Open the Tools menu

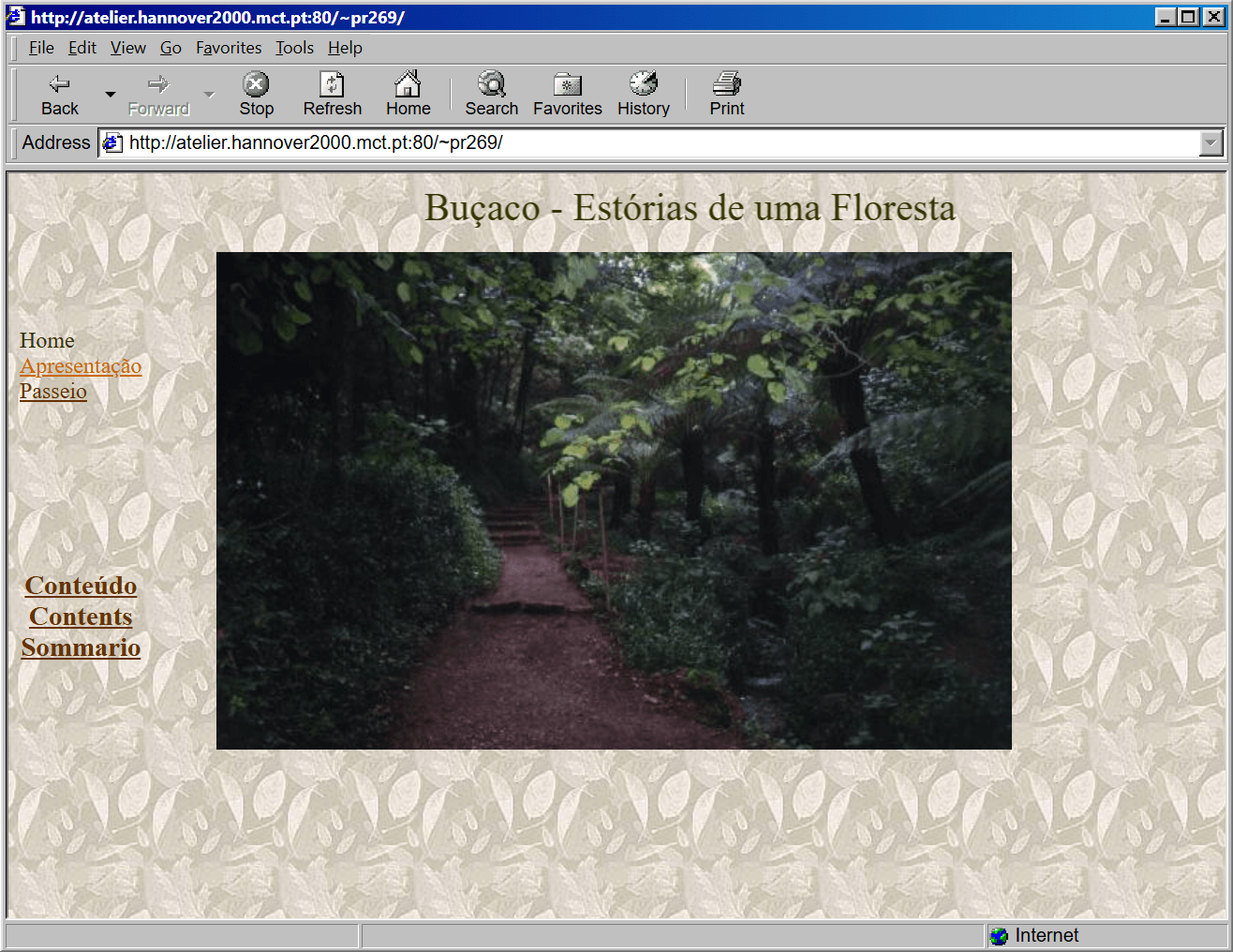pos(294,48)
